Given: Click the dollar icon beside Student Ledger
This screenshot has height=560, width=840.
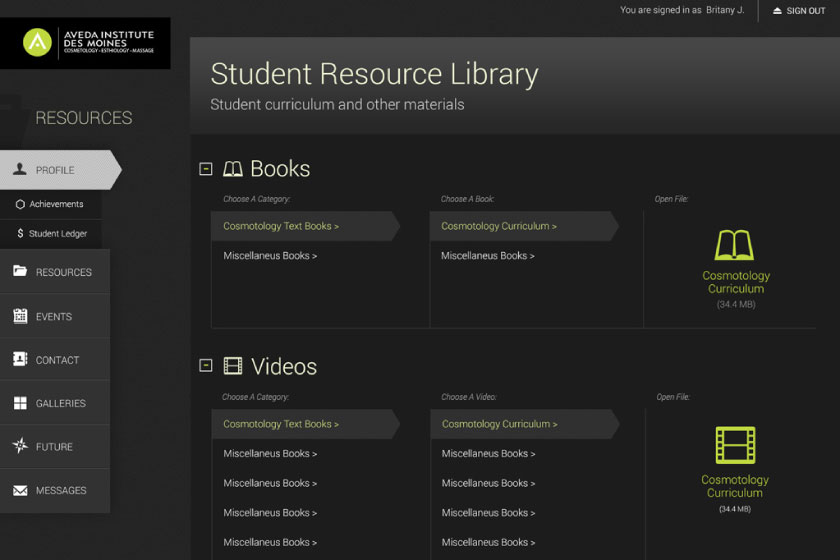Looking at the screenshot, I should (20, 233).
